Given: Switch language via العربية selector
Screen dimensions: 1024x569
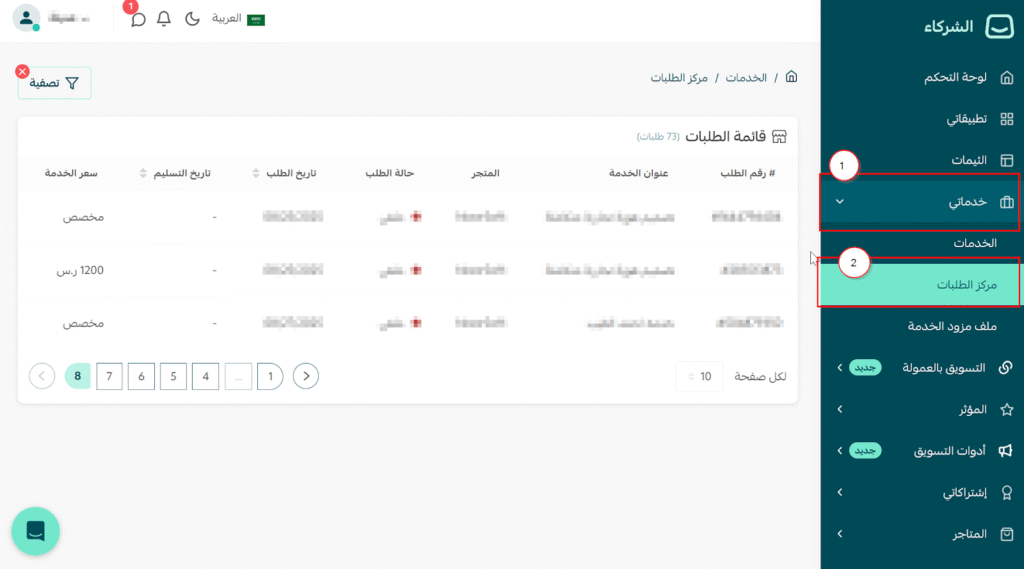Looking at the screenshot, I should click(238, 19).
